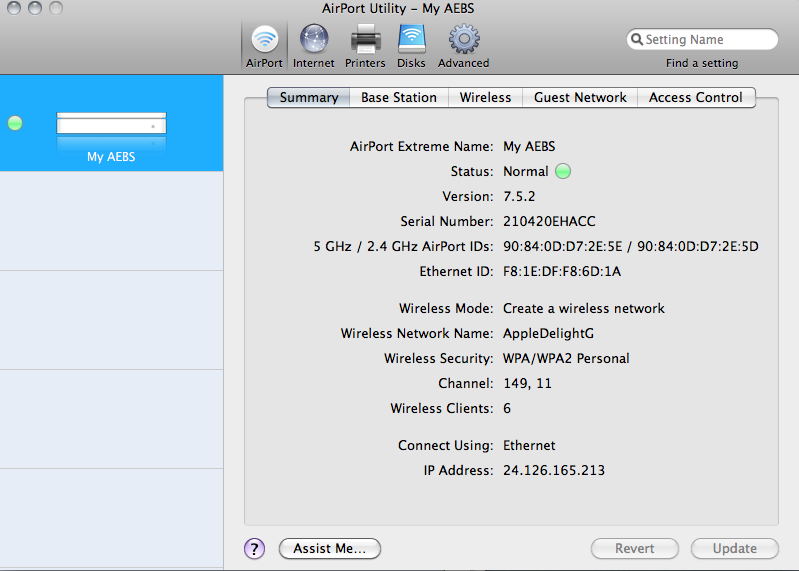This screenshot has width=799, height=571.
Task: Click the Update button
Action: point(734,549)
